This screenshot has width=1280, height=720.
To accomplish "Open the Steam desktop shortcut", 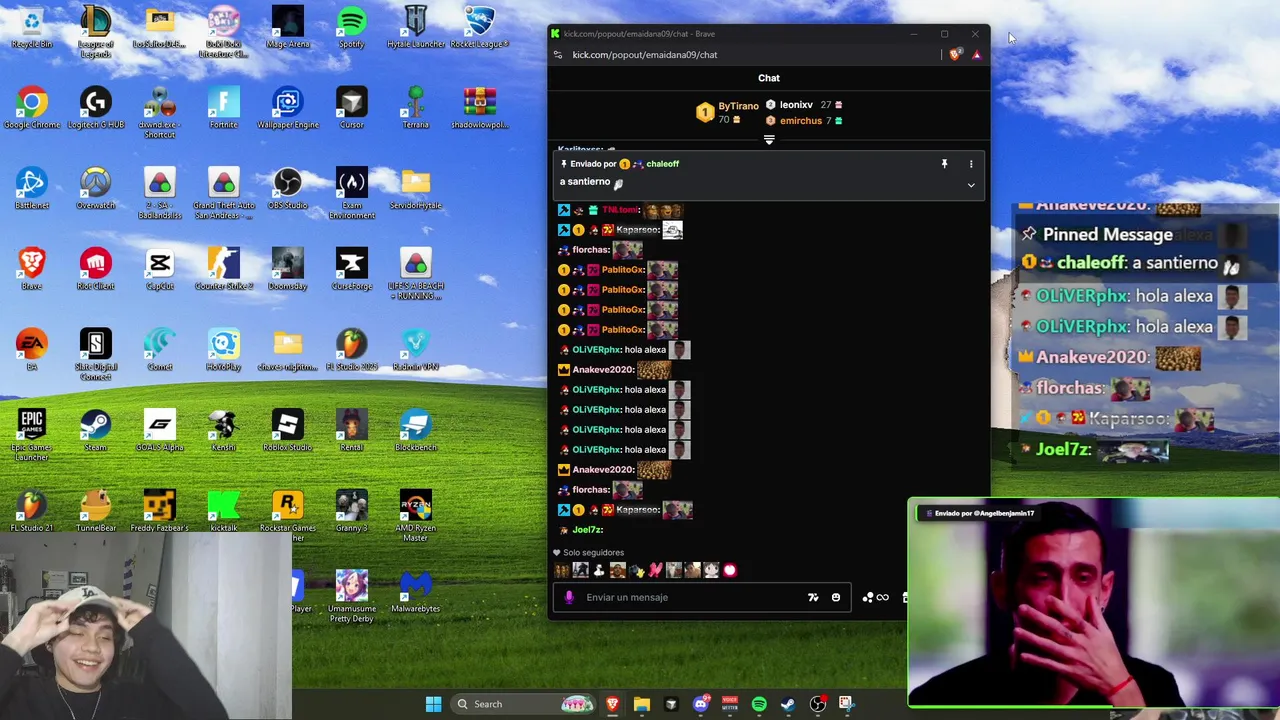I will click(x=95, y=431).
